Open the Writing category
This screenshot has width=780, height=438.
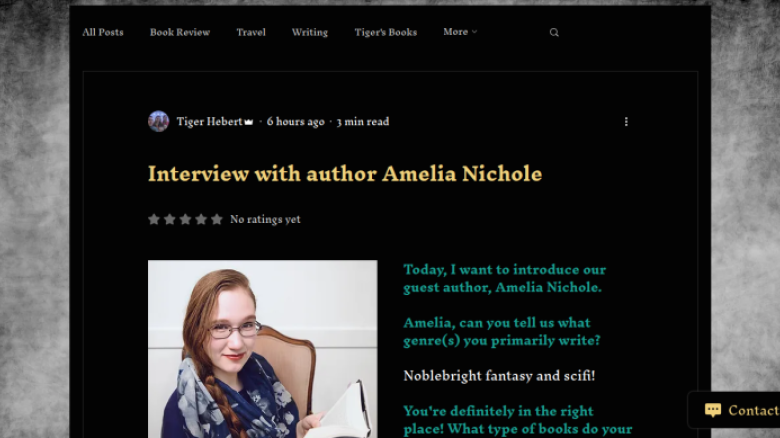tap(309, 32)
